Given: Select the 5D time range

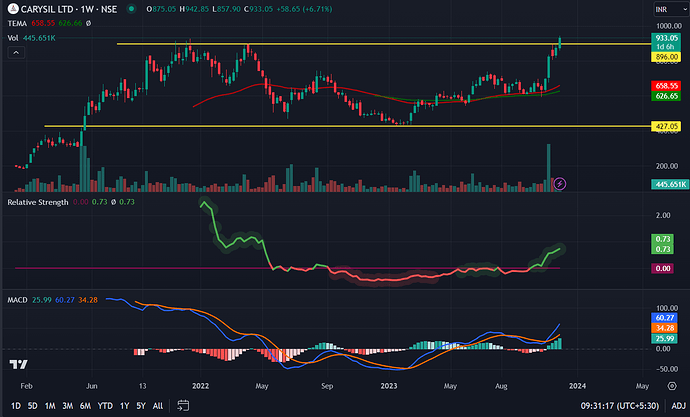Looking at the screenshot, I should click(x=33, y=406).
